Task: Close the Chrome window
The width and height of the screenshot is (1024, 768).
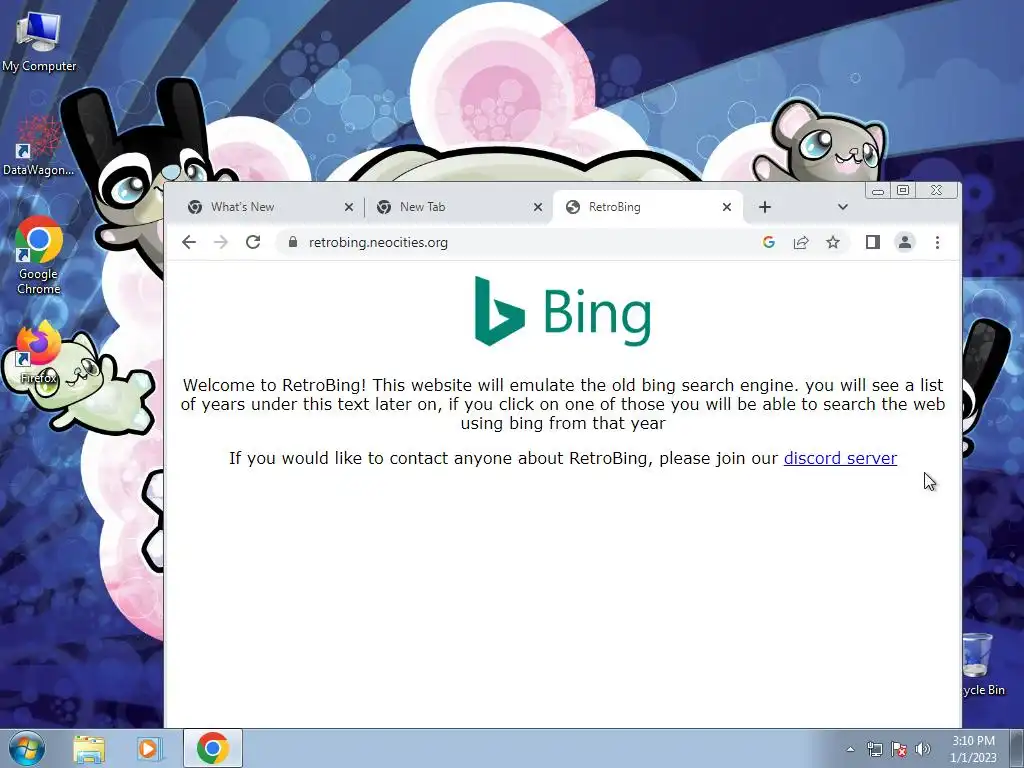Action: pyautogui.click(x=937, y=191)
